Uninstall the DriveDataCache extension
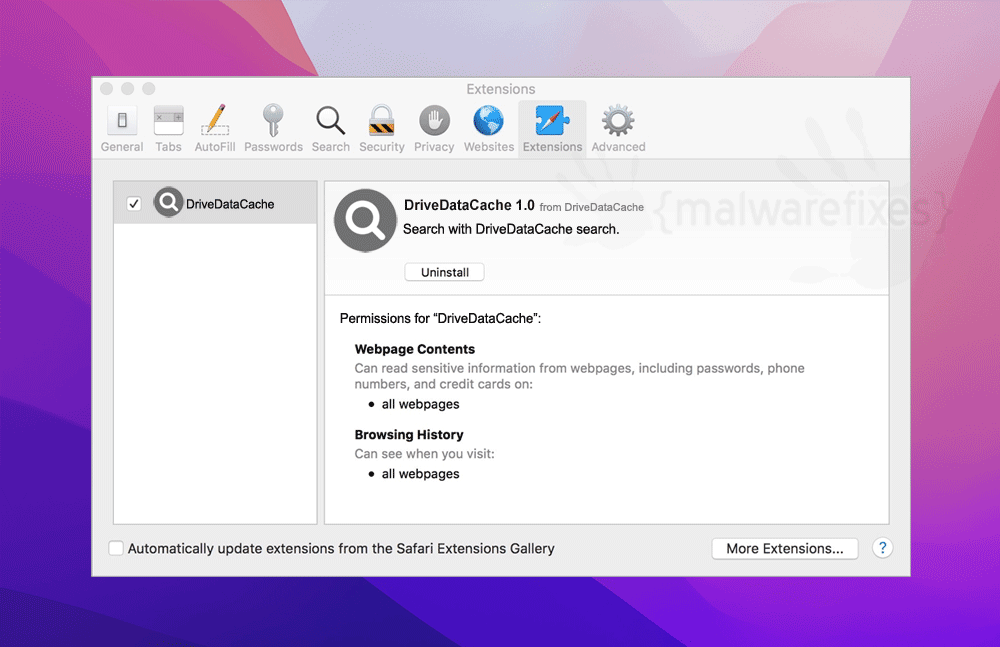Image resolution: width=1000 pixels, height=647 pixels. 445,272
